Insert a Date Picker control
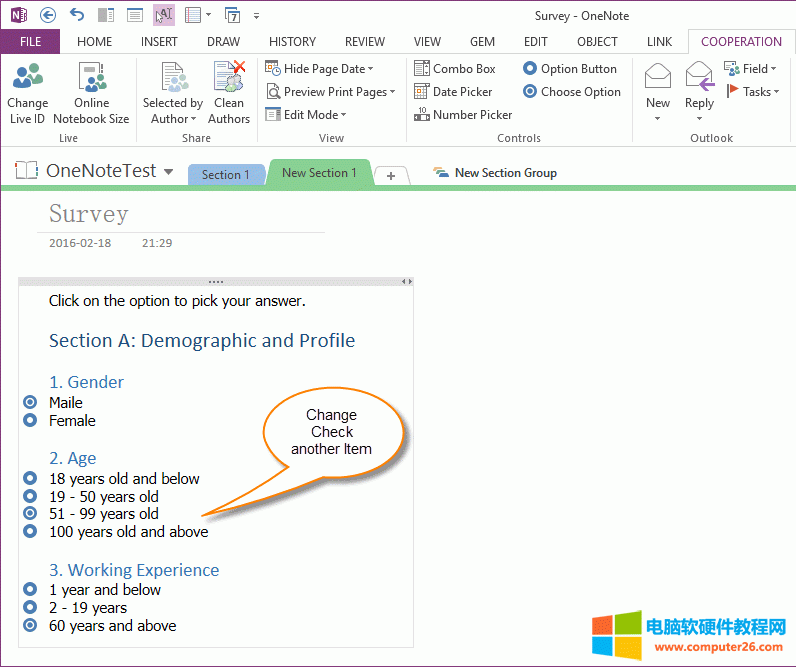 [x=453, y=92]
